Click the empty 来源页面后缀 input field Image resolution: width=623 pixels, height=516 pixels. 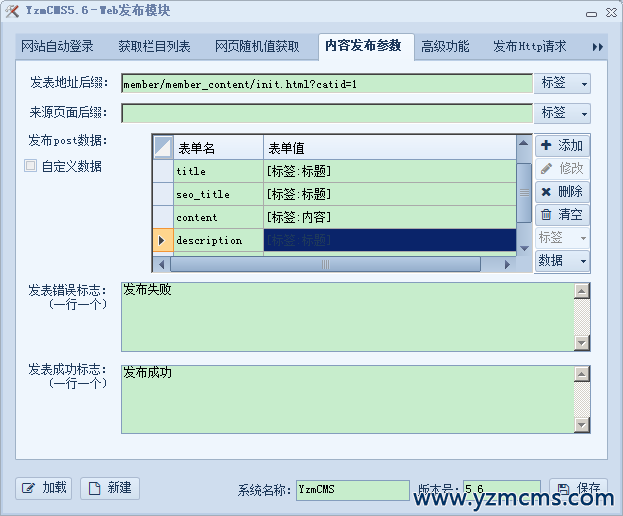(327, 114)
